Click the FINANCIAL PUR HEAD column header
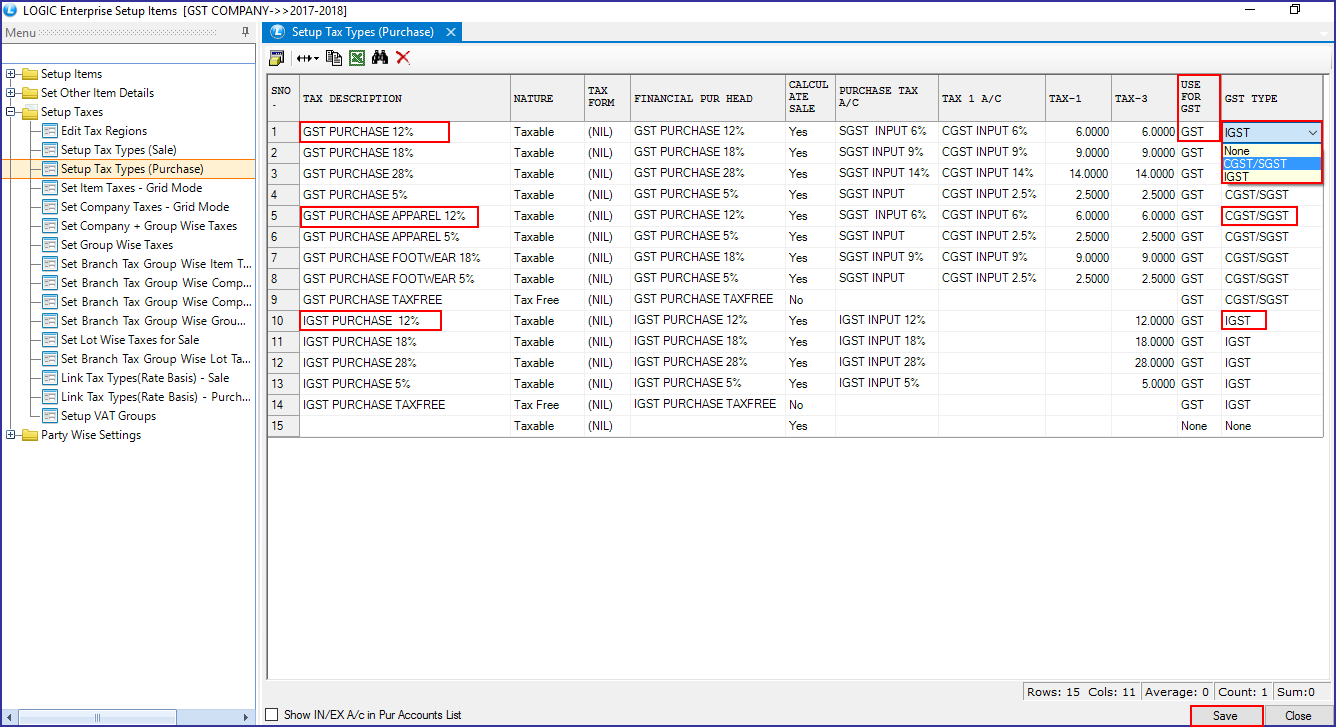Screen dimensions: 1336x727 pos(708,98)
